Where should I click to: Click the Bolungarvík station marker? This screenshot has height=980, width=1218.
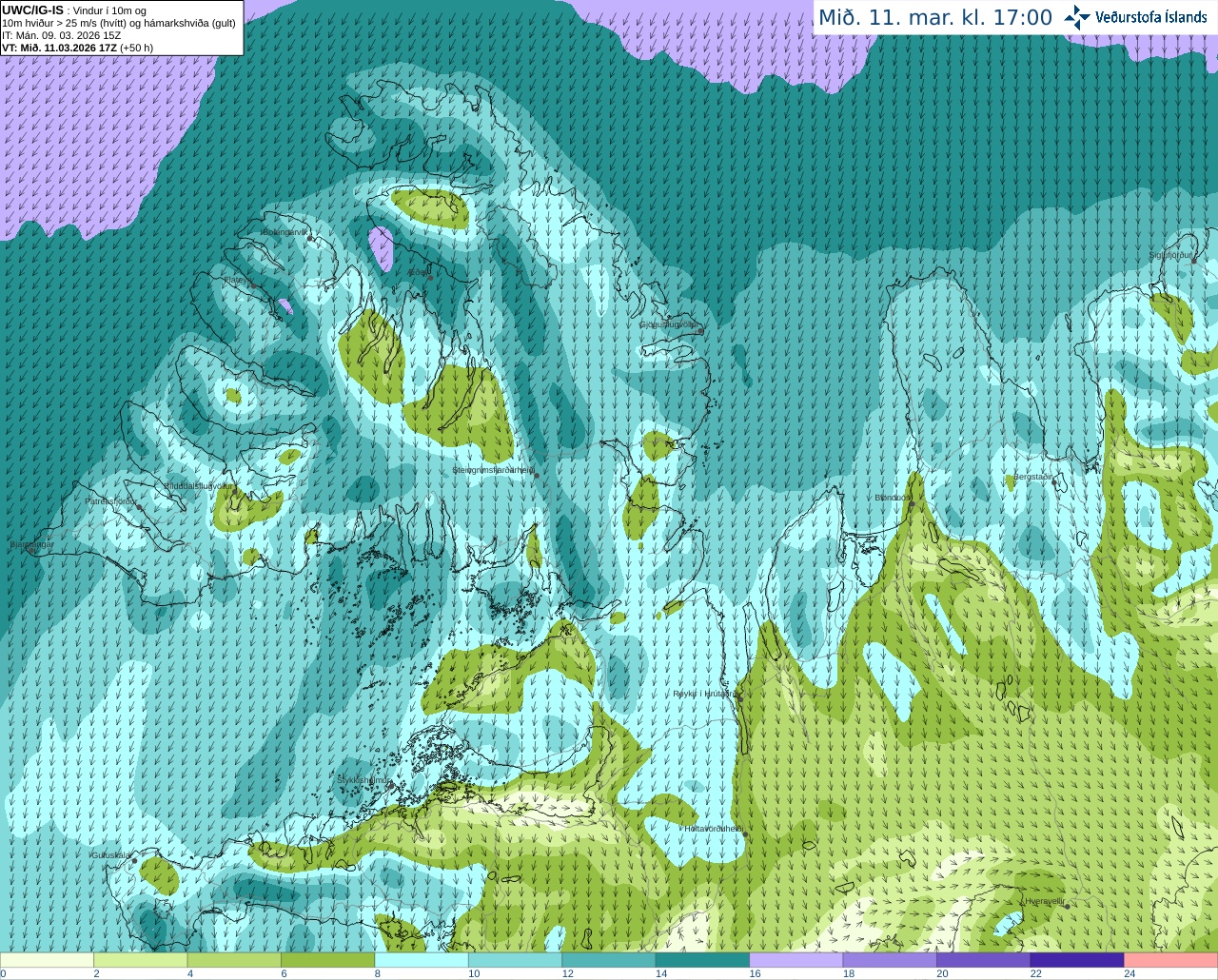(x=310, y=238)
